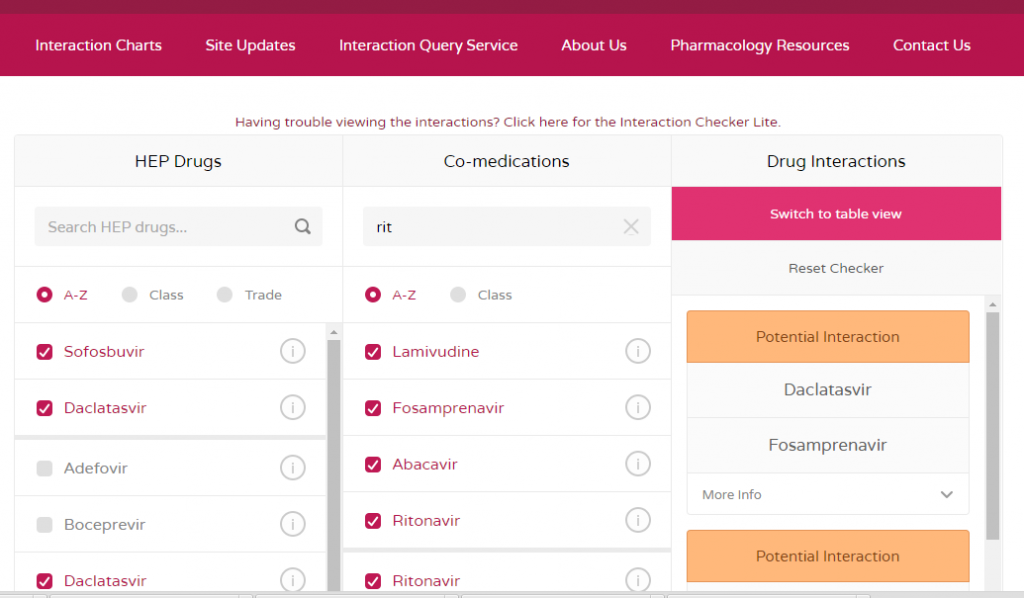1024x598 pixels.
Task: Click the HEP drugs search magnifier icon
Action: (302, 227)
